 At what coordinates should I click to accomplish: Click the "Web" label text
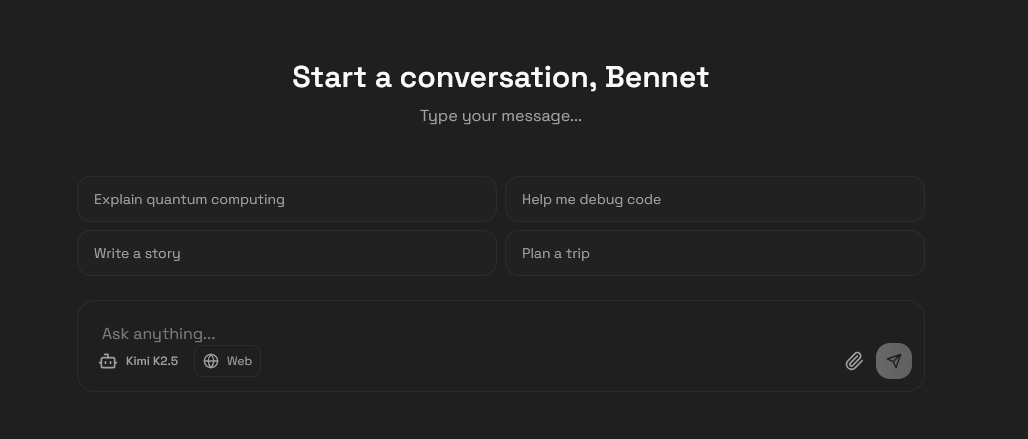[239, 361]
